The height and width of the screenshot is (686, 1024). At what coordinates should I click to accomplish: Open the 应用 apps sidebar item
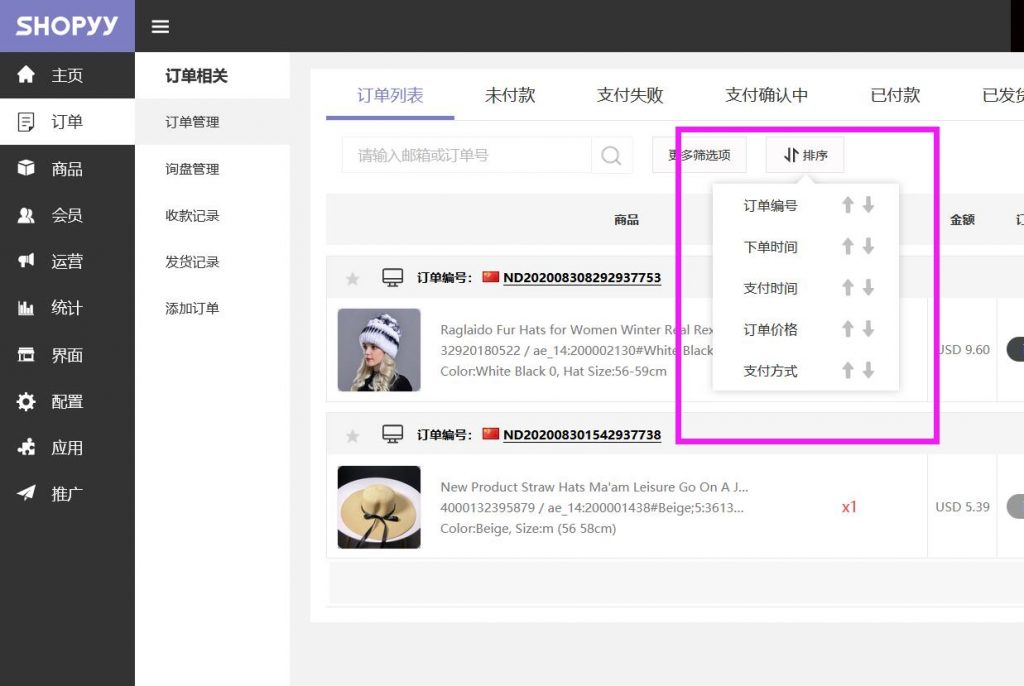(x=67, y=448)
